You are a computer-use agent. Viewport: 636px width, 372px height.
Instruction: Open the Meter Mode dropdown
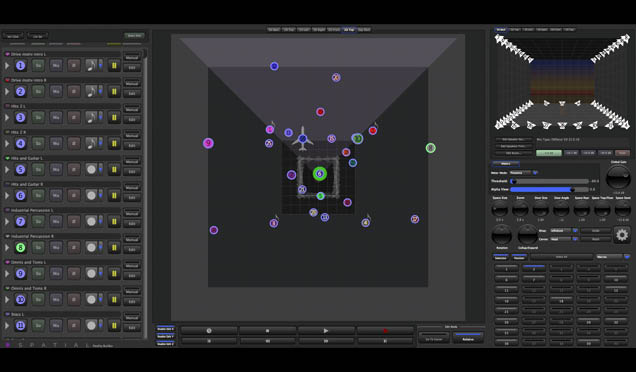tap(523, 173)
